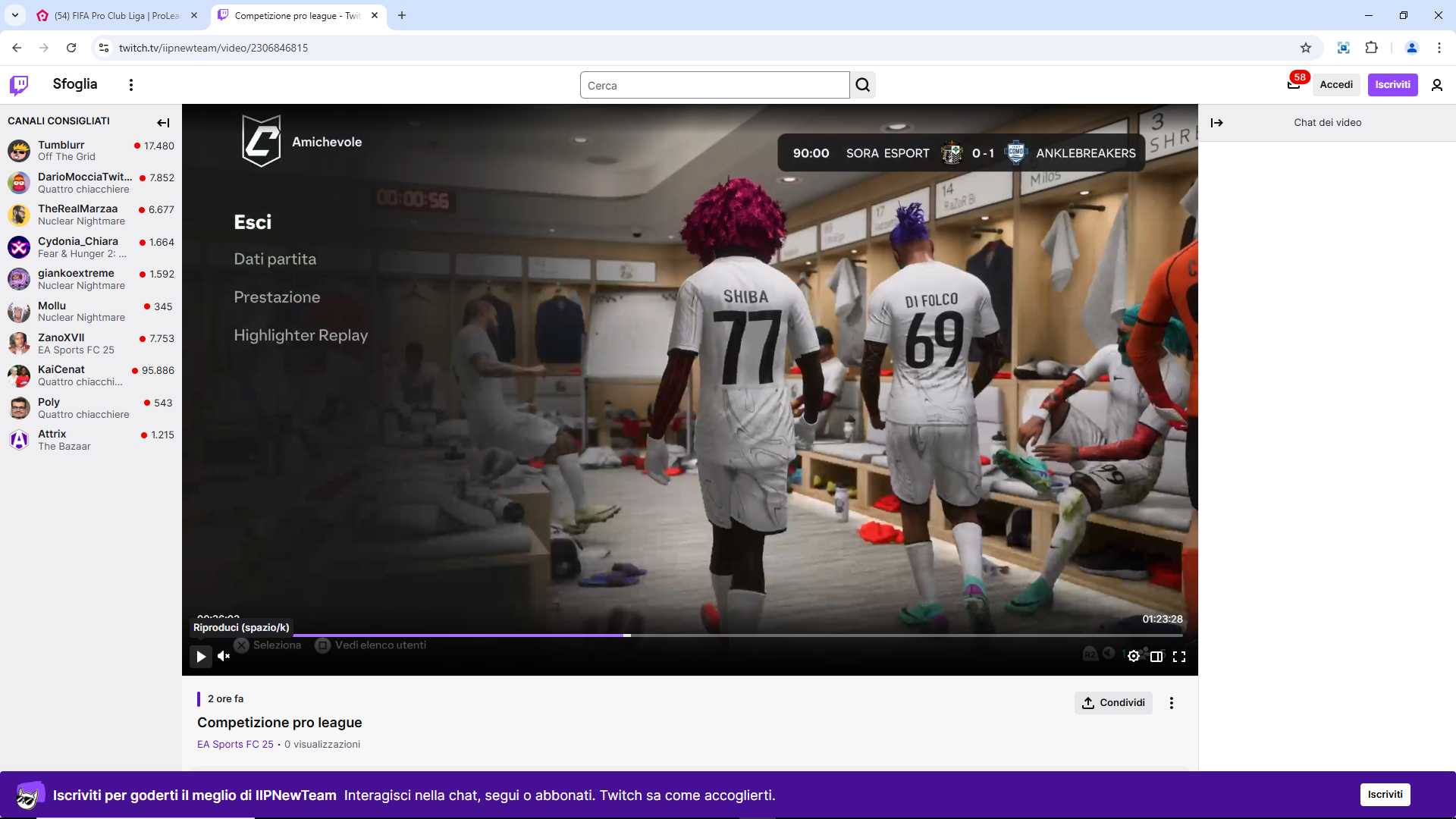
Task: Click Accedi login button
Action: pyautogui.click(x=1336, y=84)
